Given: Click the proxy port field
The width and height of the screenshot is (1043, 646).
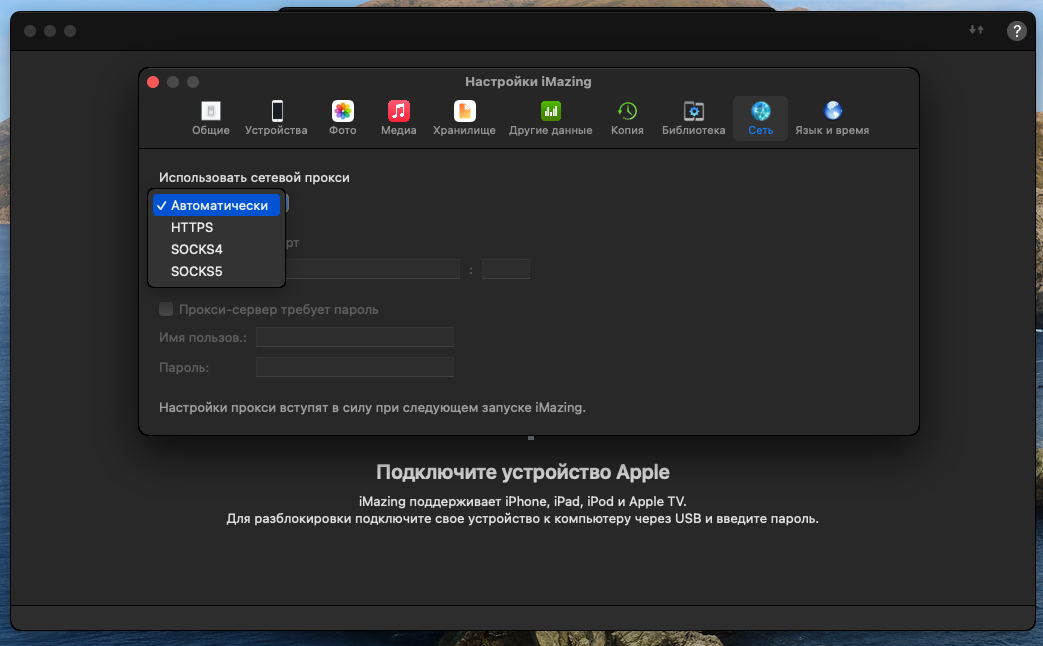Looking at the screenshot, I should click(x=506, y=269).
